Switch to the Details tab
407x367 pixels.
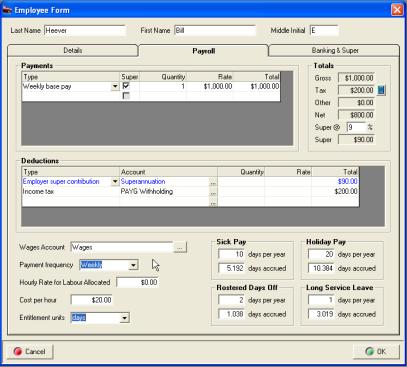tap(72, 51)
